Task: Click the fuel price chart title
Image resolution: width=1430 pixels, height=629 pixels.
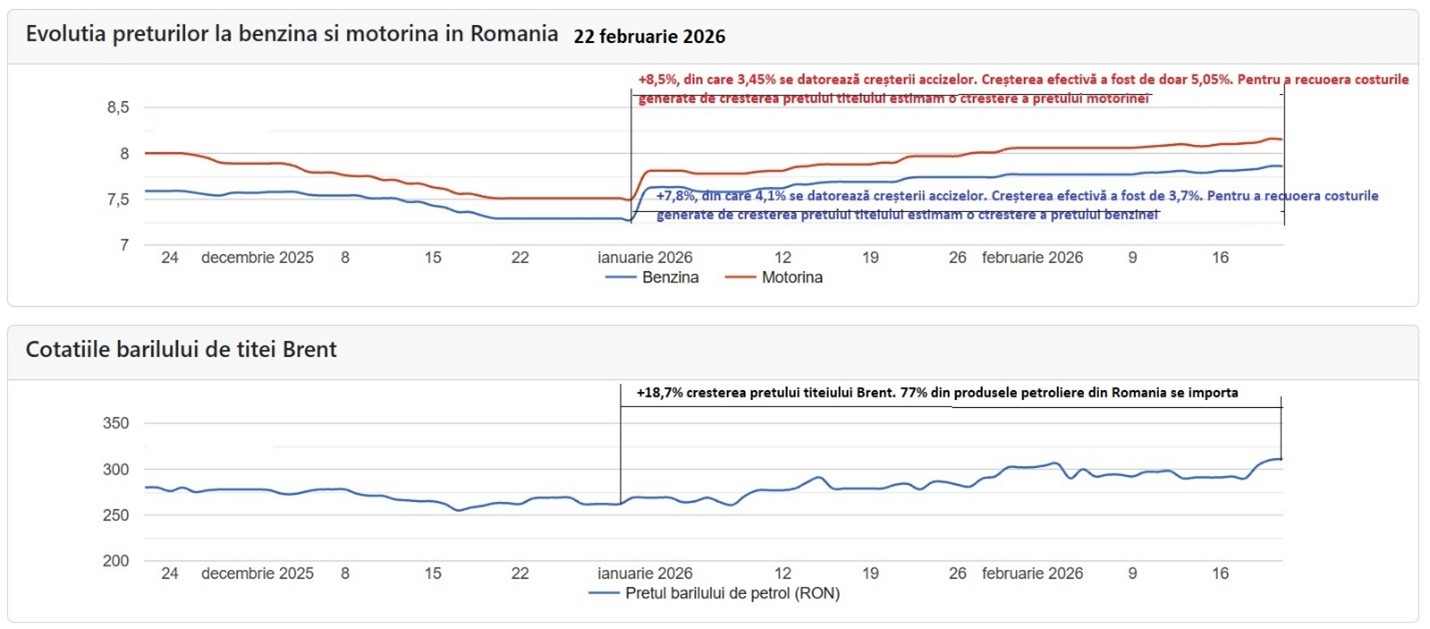Action: [292, 34]
